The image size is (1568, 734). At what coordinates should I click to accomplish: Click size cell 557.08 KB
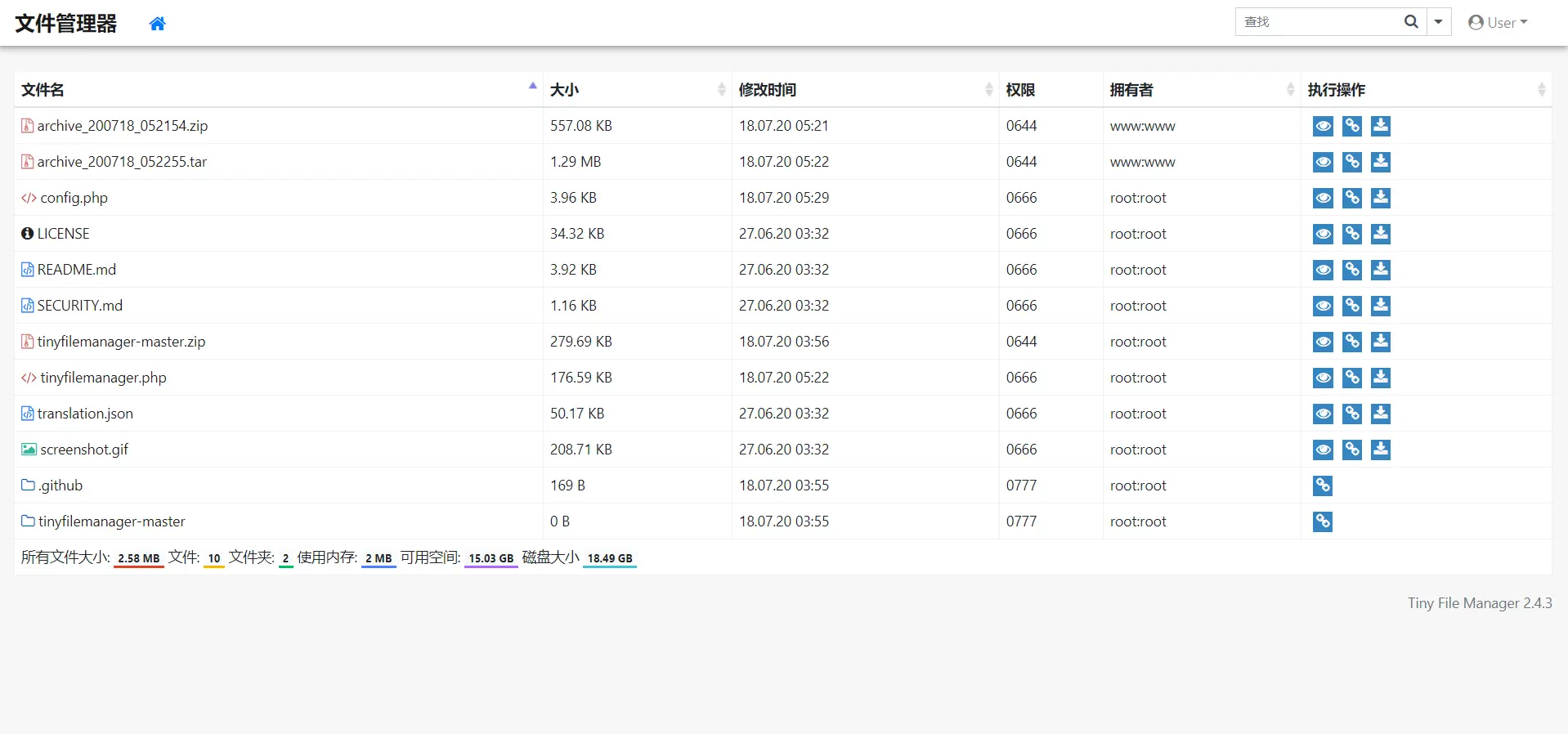coord(581,126)
